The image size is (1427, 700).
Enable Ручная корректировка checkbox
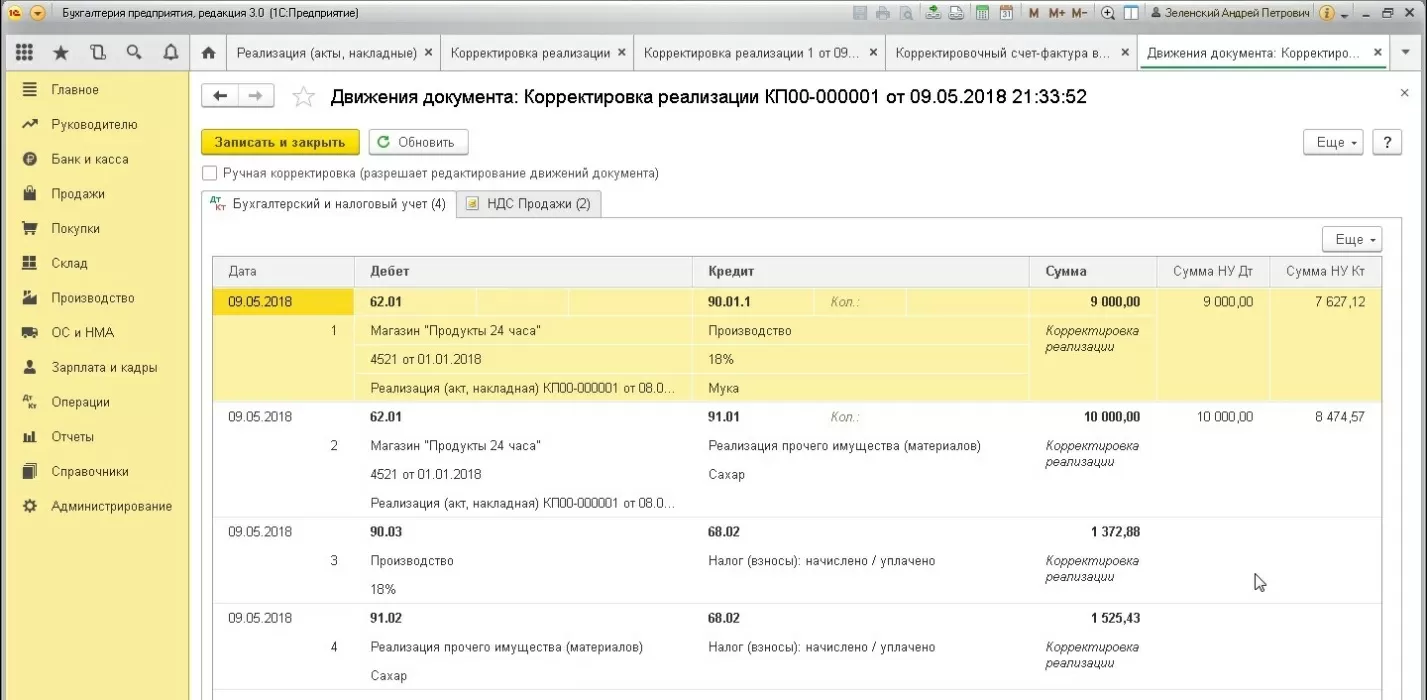(210, 173)
